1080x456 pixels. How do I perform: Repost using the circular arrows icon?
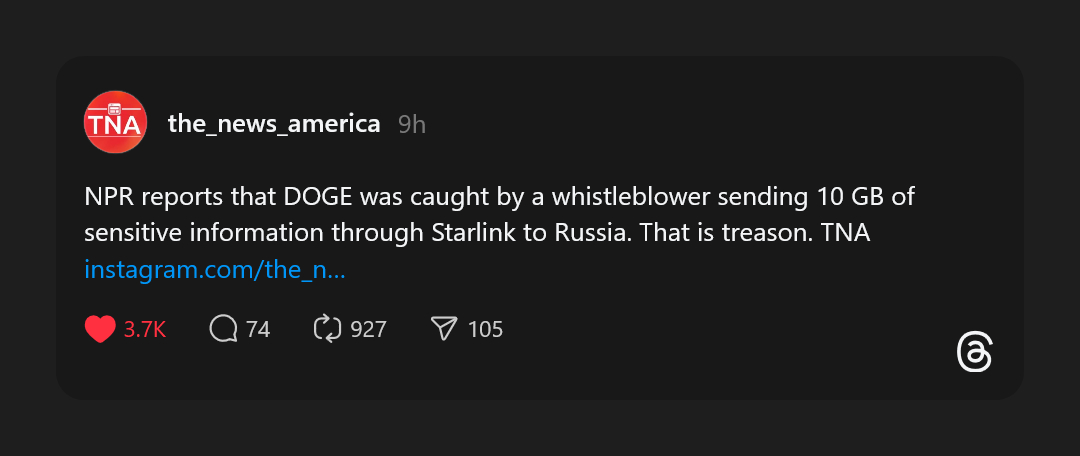tap(327, 329)
